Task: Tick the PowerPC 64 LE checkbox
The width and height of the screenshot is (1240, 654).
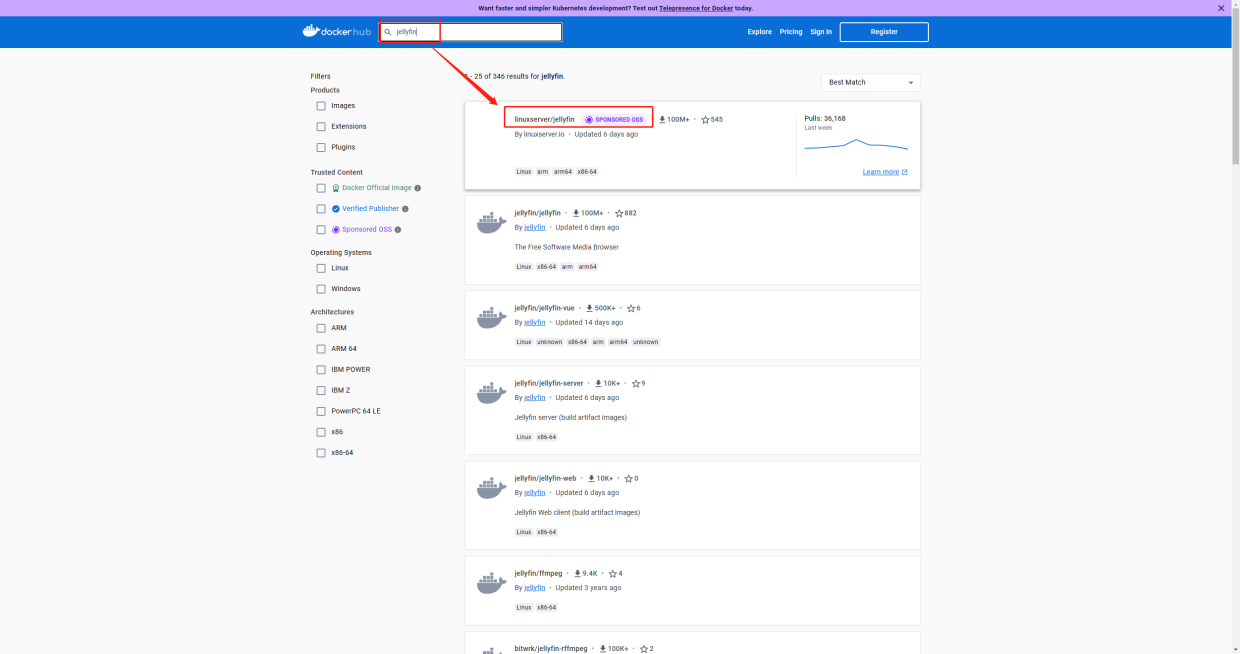Action: click(321, 411)
